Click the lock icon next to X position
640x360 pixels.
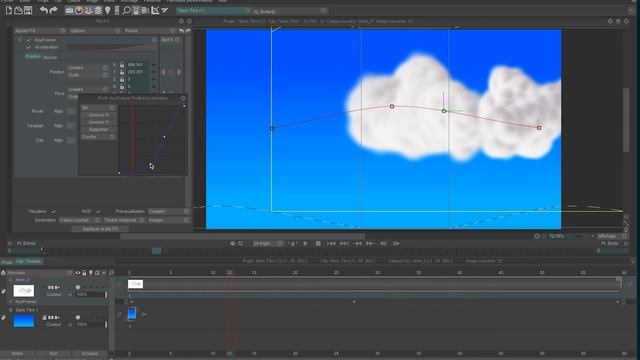[122, 64]
